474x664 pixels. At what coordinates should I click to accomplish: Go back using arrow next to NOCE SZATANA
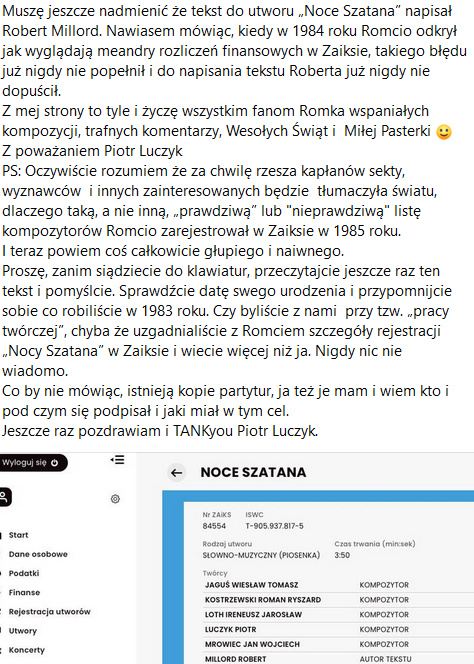[177, 473]
